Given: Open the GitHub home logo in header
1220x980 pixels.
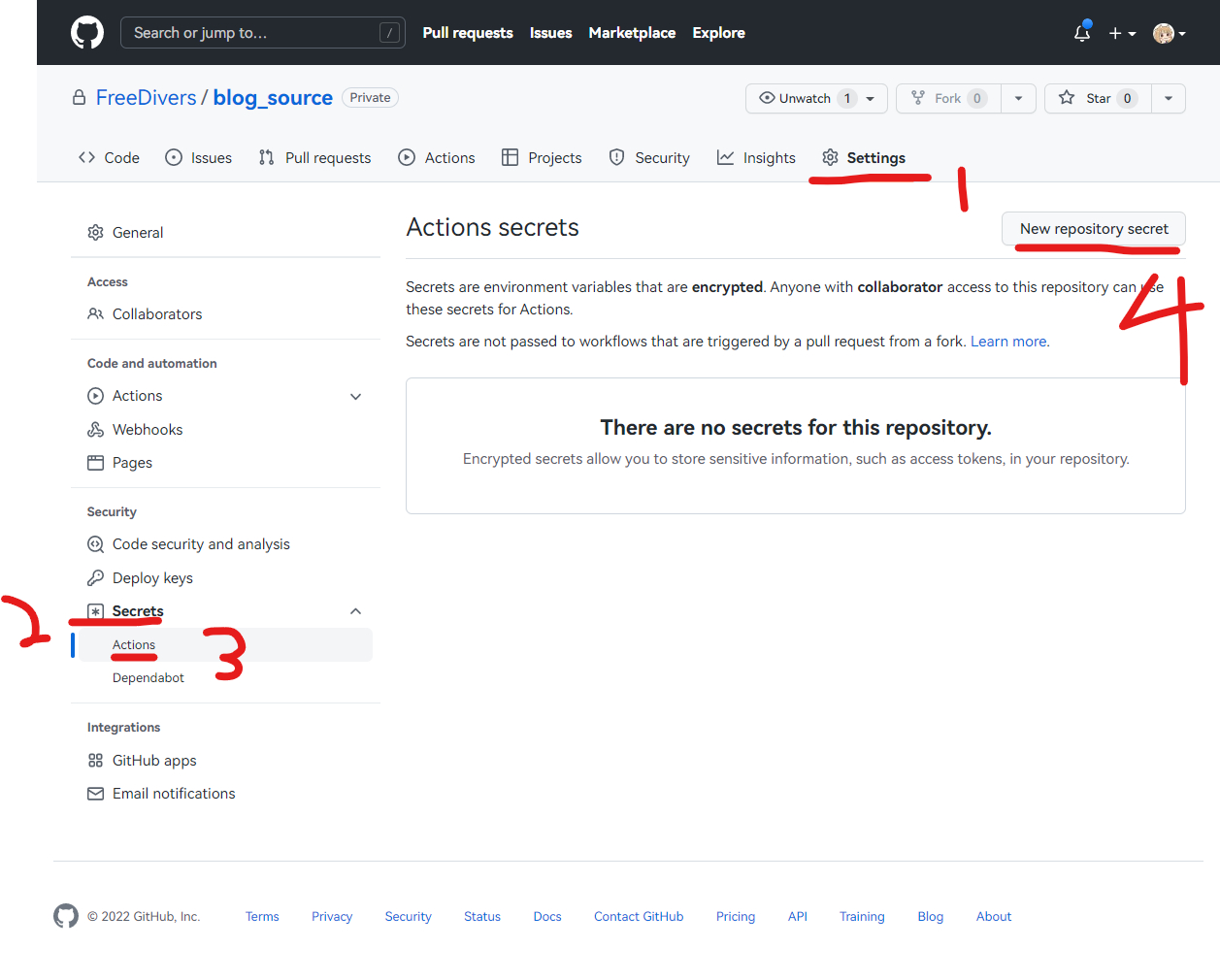Looking at the screenshot, I should point(87,33).
